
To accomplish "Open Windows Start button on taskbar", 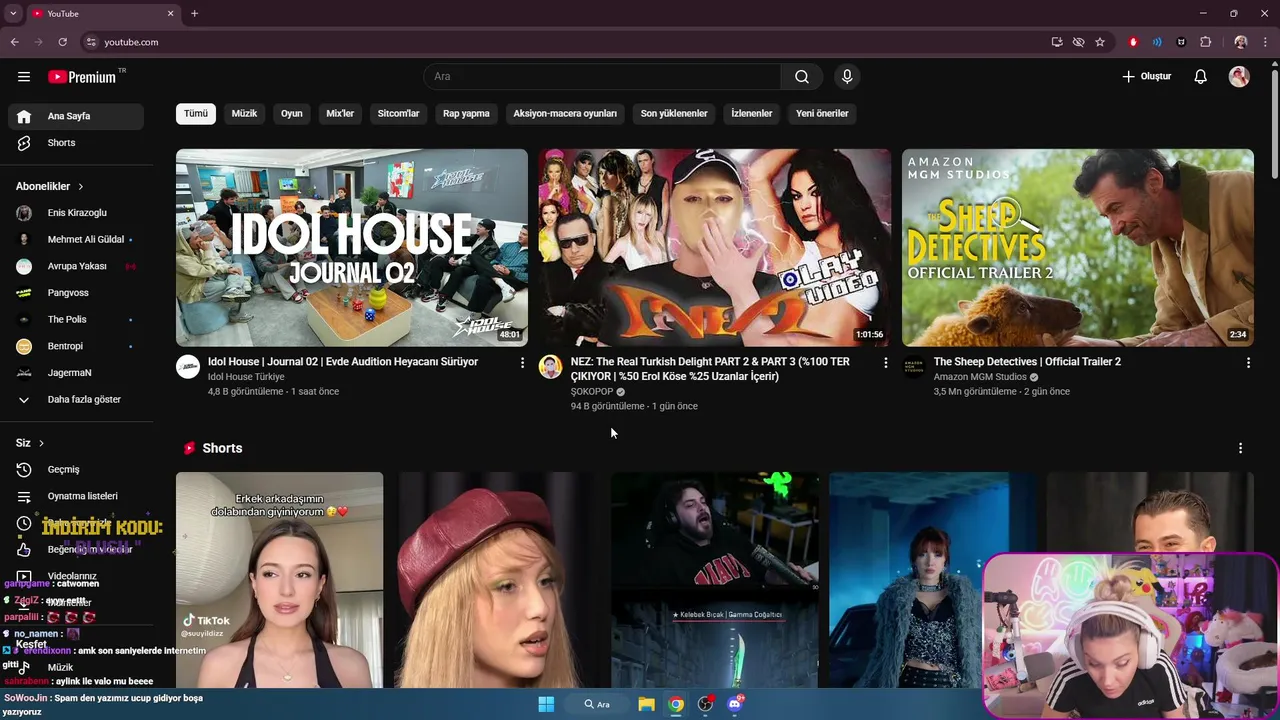I will click(546, 704).
